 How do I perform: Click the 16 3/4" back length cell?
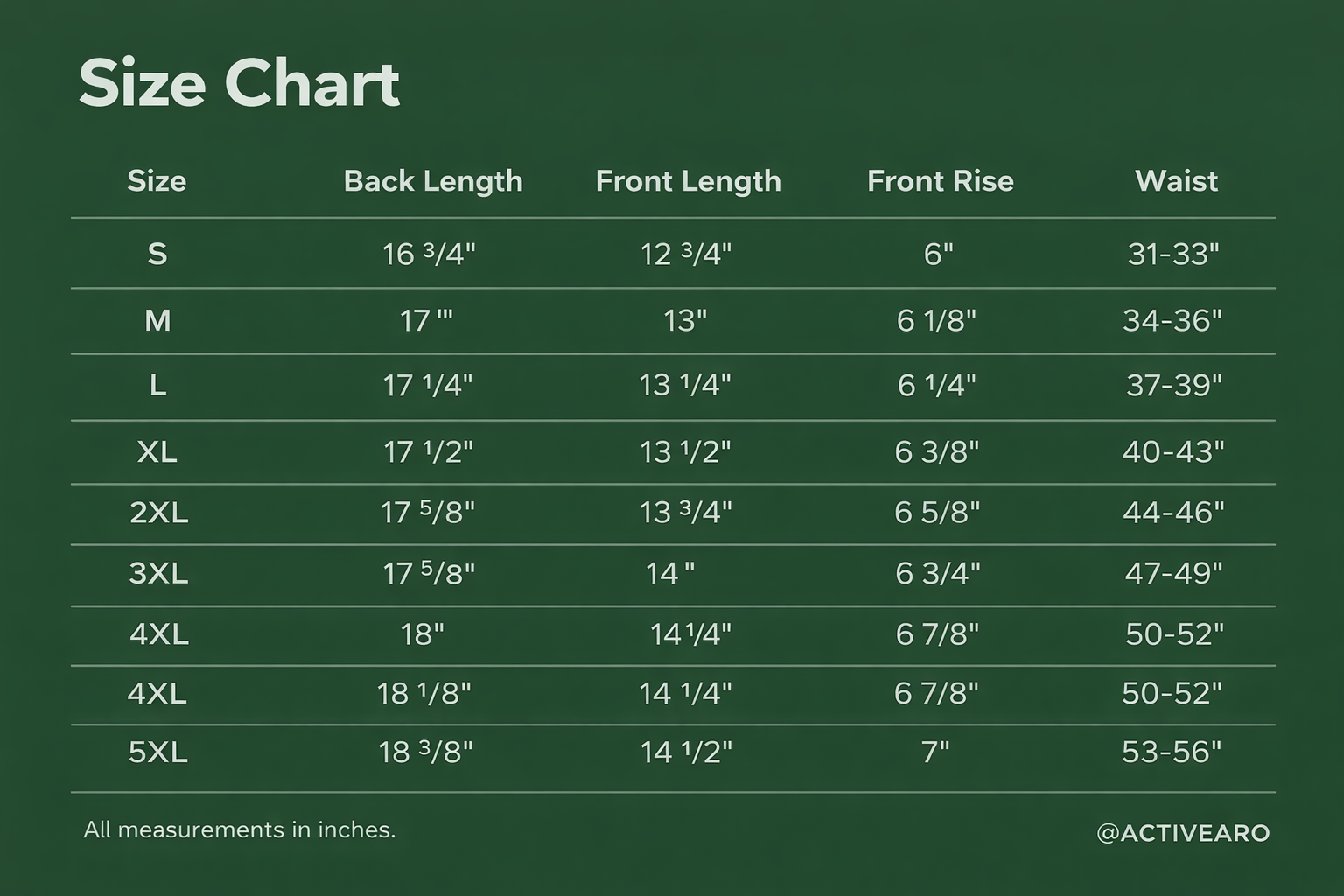pos(429,255)
